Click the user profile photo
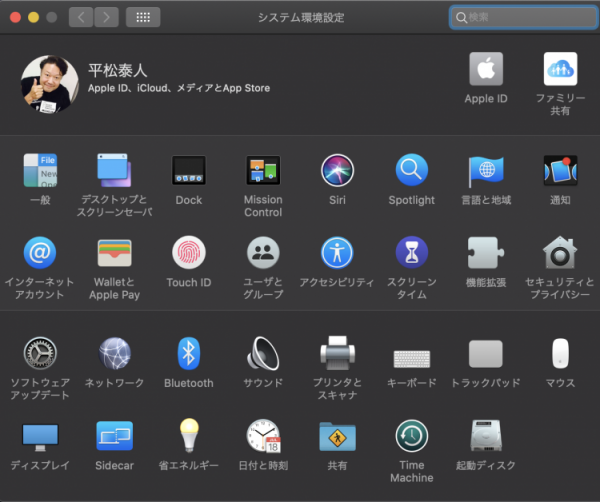This screenshot has width=600, height=502. 49,84
